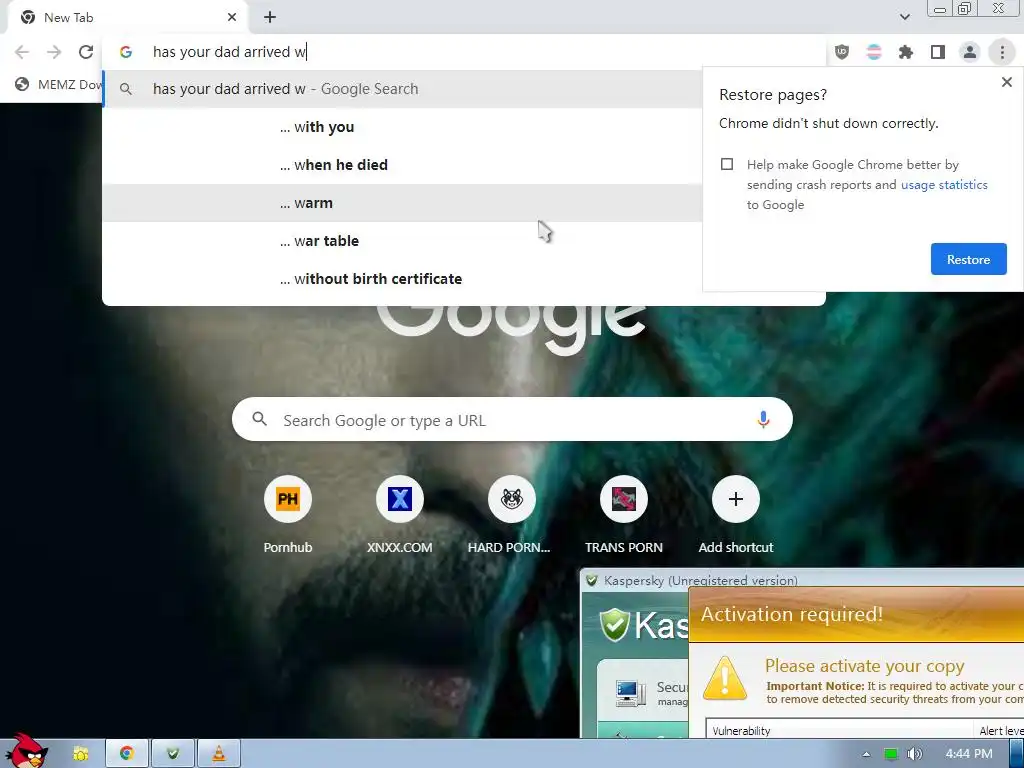Click the Kaspersky window title bar
The height and width of the screenshot is (768, 1024).
coord(802,580)
